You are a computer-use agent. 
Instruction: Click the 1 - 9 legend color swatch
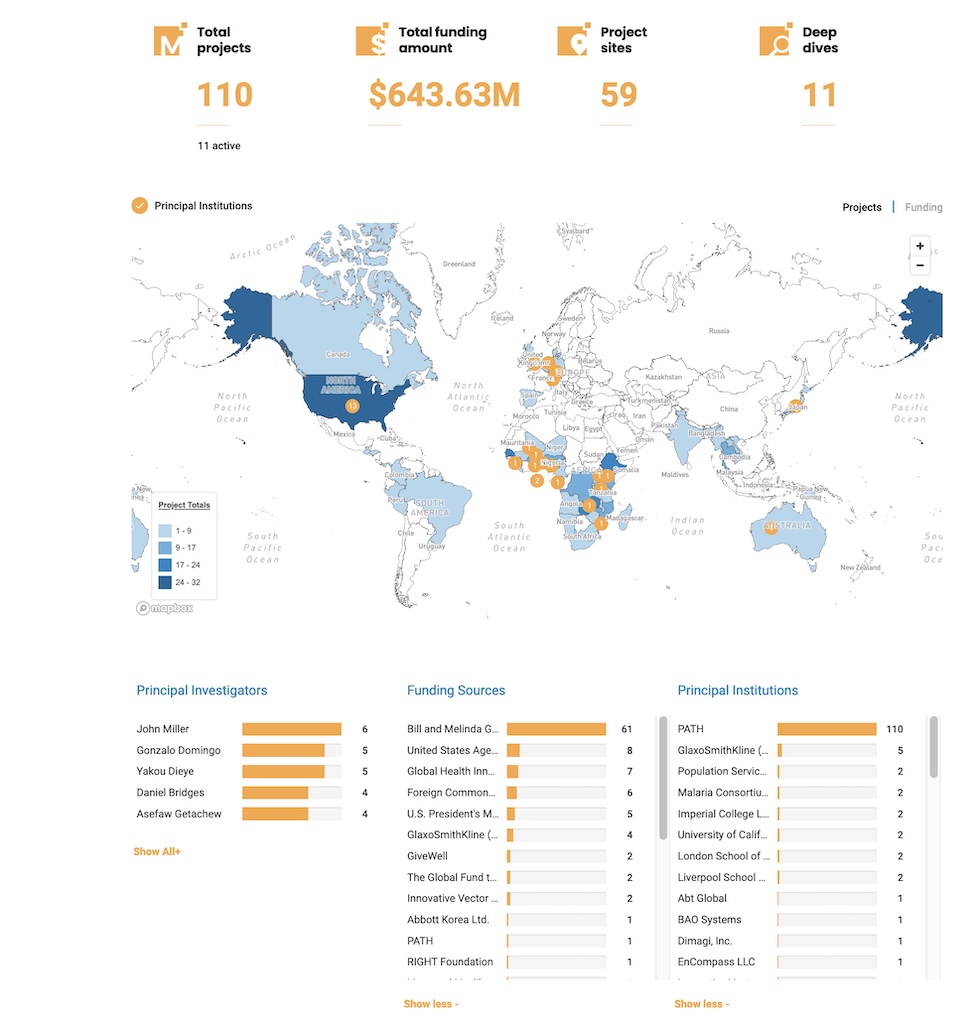(x=165, y=531)
